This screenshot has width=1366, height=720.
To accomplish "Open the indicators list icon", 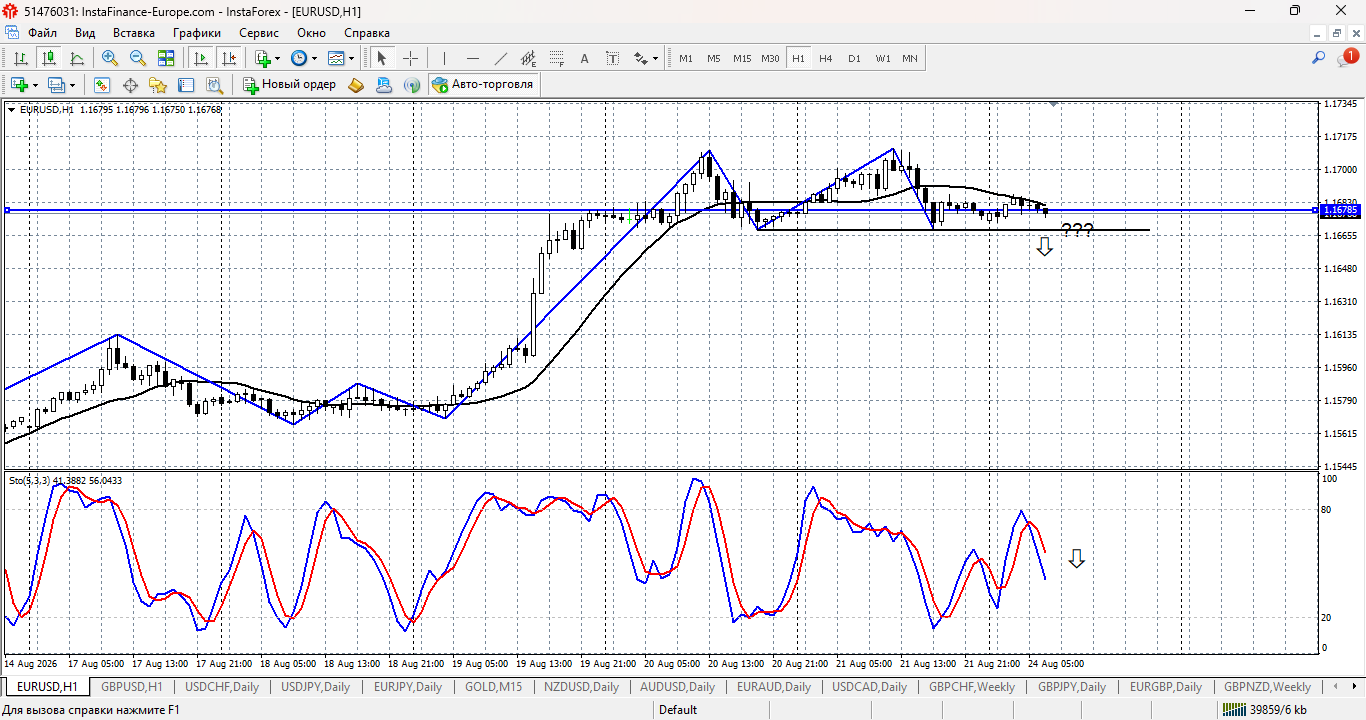I will [263, 59].
